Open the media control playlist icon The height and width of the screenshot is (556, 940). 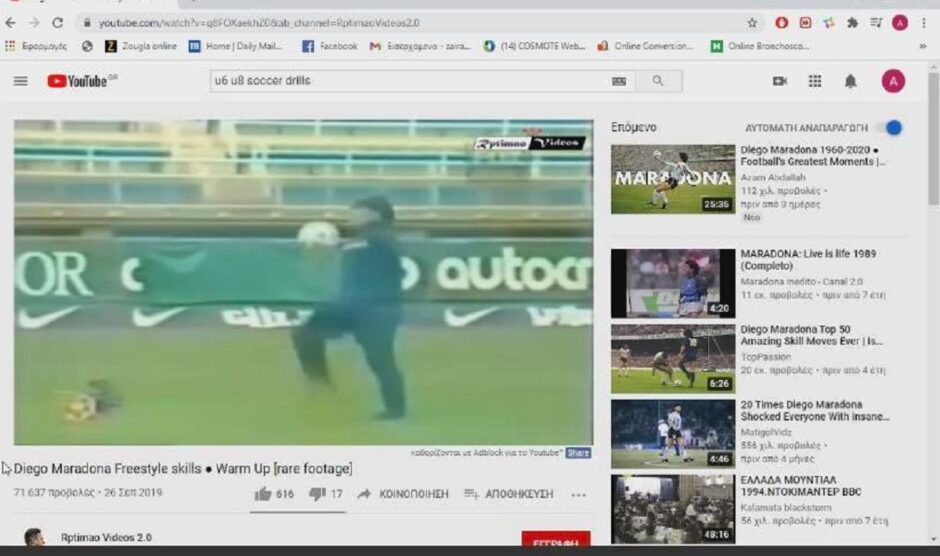point(876,23)
